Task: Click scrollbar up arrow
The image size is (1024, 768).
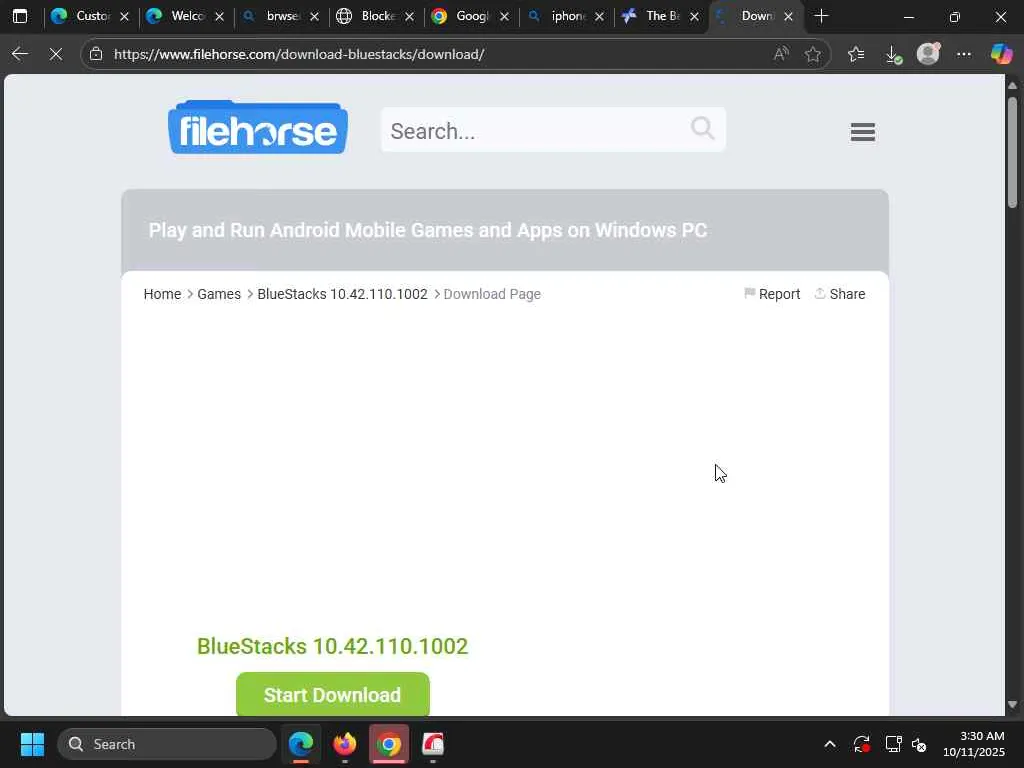Action: point(1012,85)
